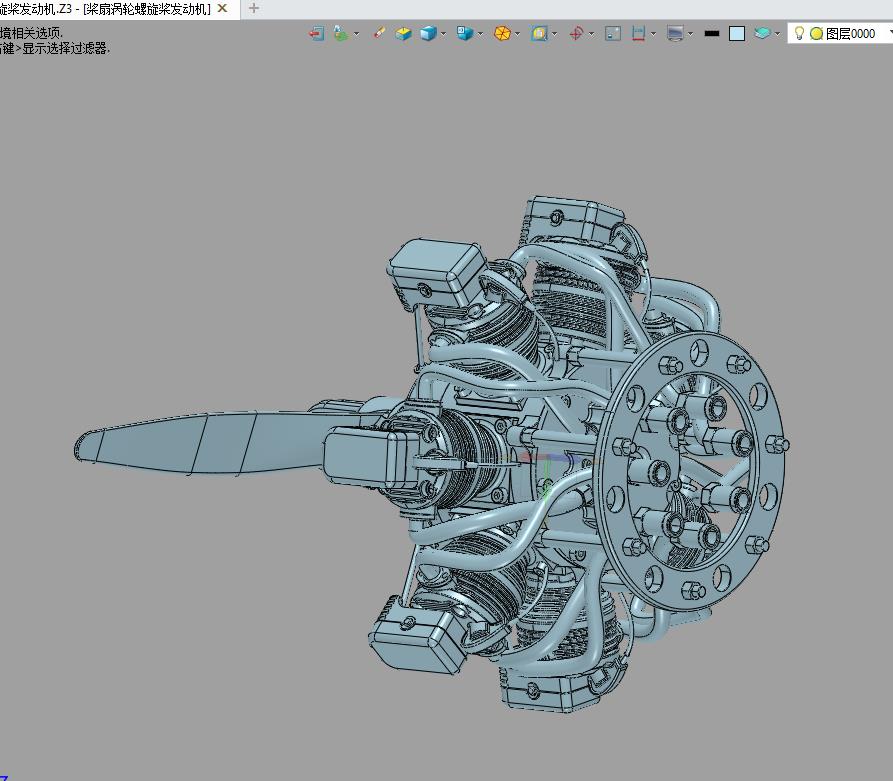Click the blue view cube icon
Viewport: 893px width, 781px height.
[465, 34]
